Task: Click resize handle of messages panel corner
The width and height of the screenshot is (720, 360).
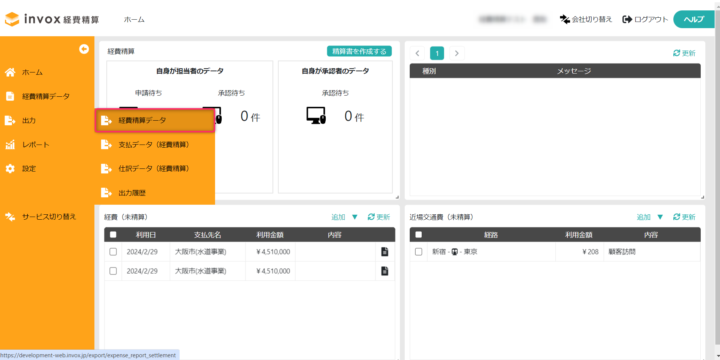Action: (x=702, y=197)
